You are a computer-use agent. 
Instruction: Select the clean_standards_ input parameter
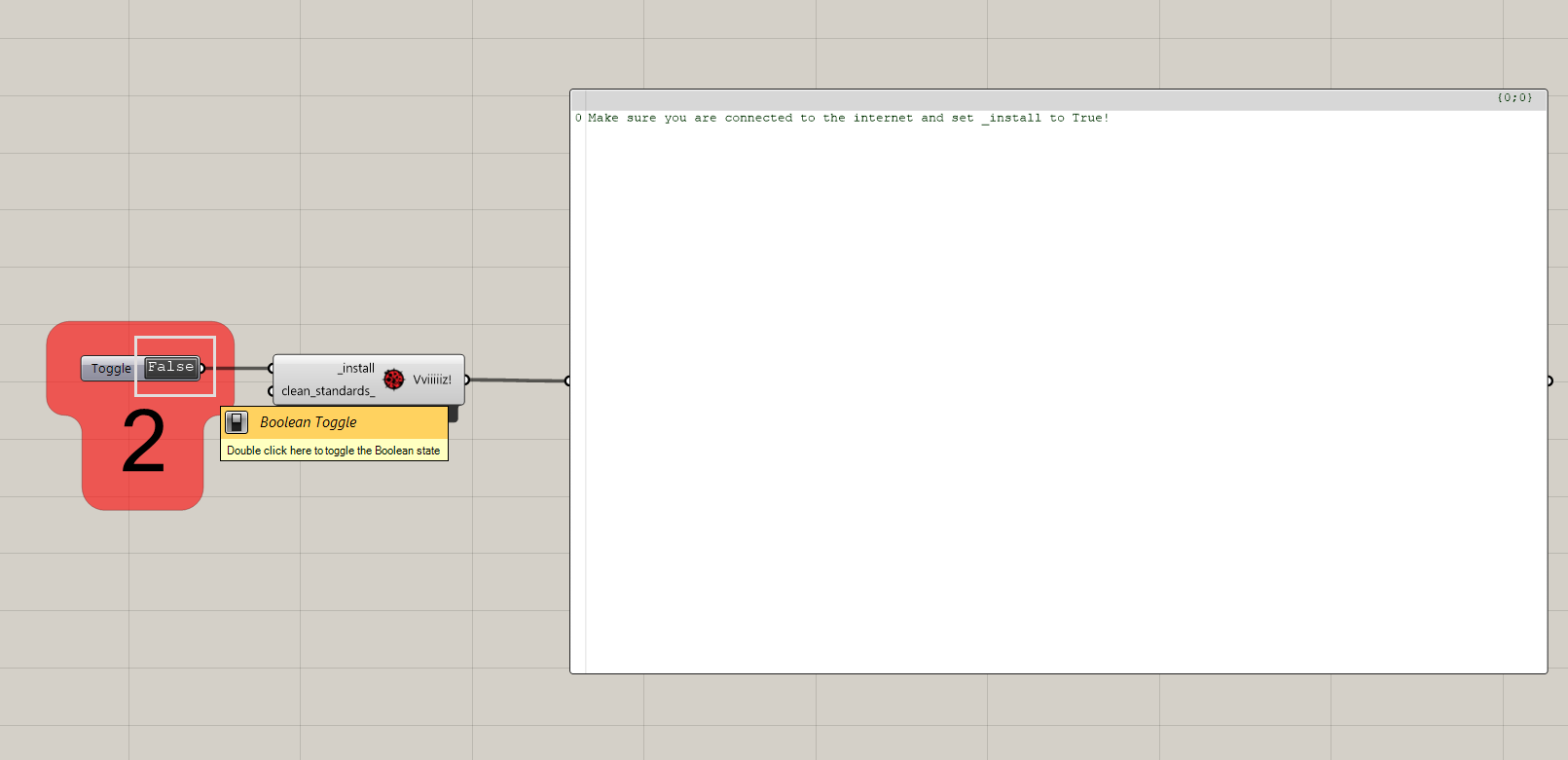(x=328, y=391)
